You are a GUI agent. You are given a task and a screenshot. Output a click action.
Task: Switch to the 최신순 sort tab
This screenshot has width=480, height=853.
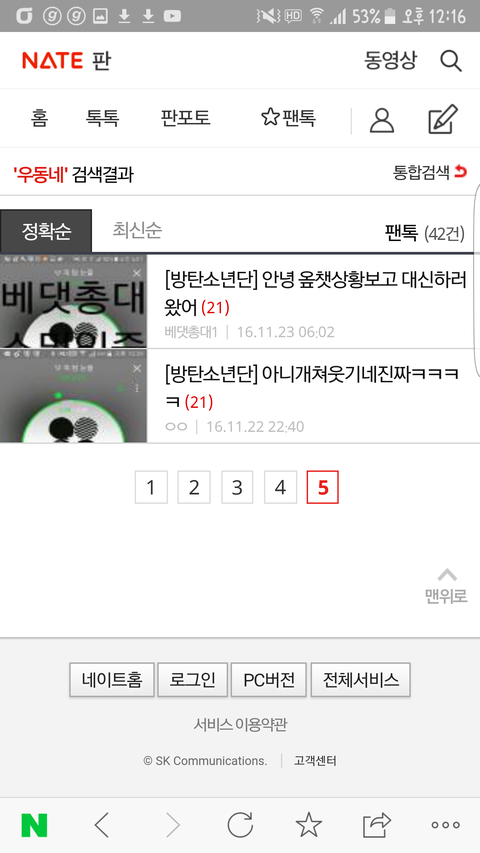pos(137,230)
